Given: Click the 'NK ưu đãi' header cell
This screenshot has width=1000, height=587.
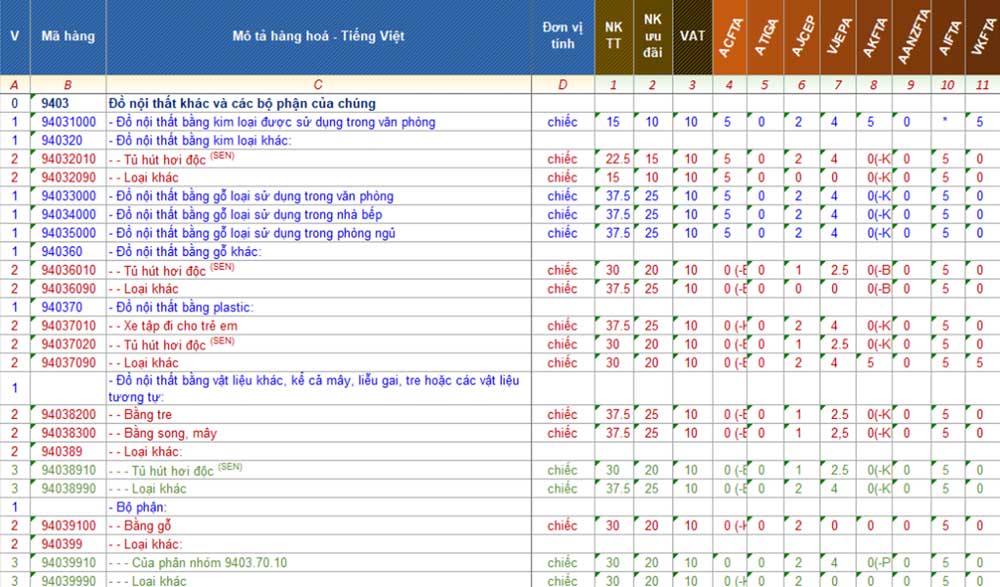Looking at the screenshot, I should 652,37.
